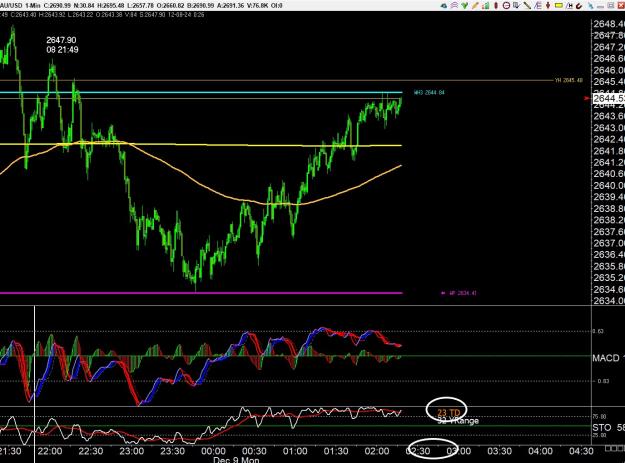
Task: Click the pink wavy lines toolbar icon
Action: pos(454,6)
